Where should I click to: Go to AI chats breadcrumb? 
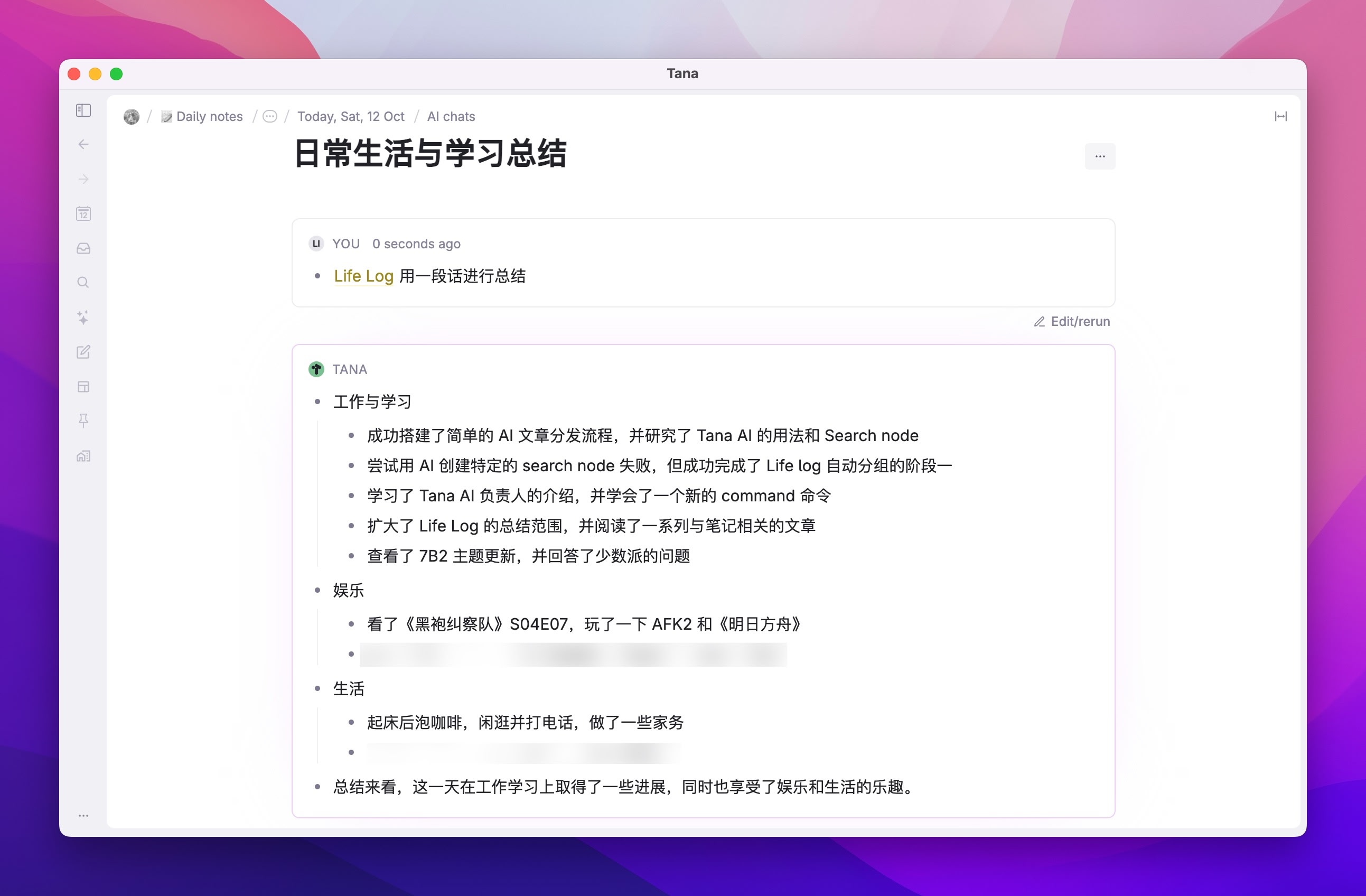pyautogui.click(x=451, y=117)
